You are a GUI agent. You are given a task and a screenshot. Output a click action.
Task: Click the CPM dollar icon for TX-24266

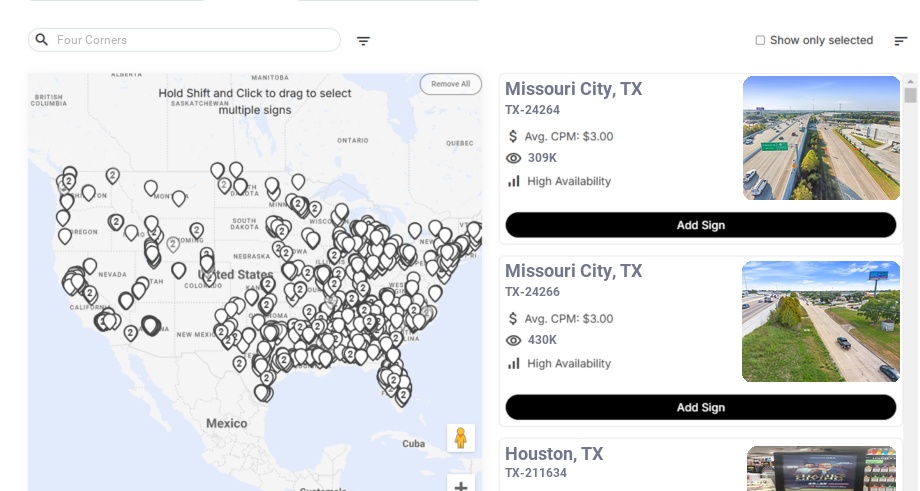click(514, 319)
